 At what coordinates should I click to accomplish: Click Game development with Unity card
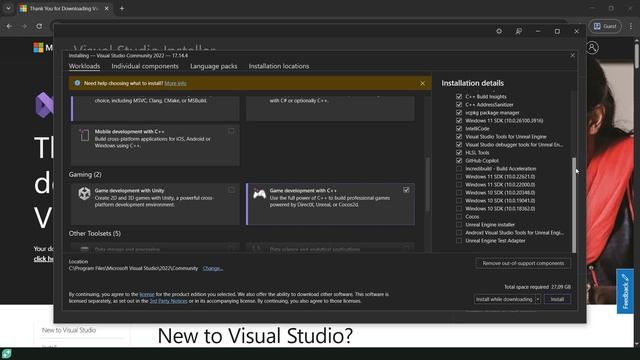tap(155, 204)
